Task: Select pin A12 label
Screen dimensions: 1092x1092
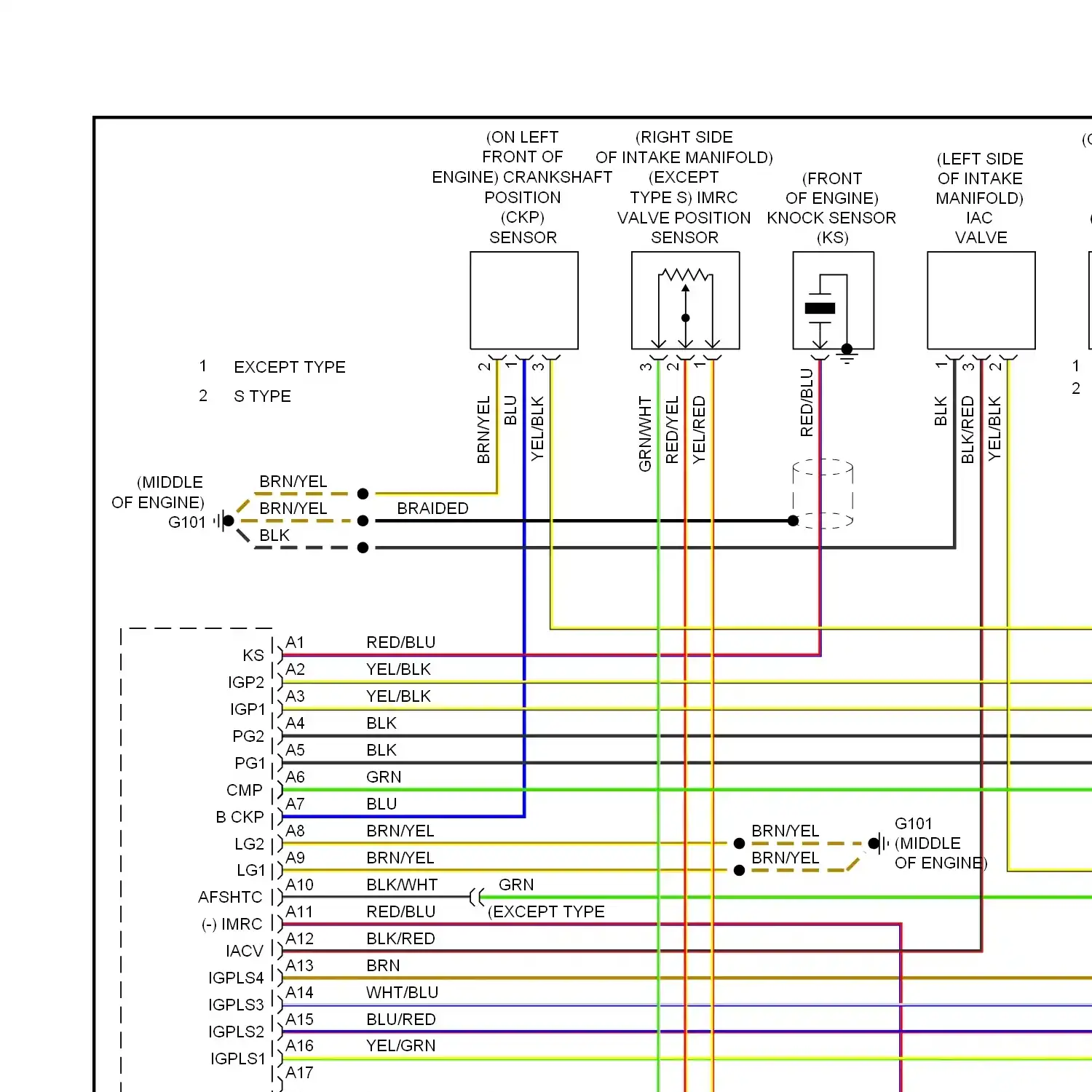Action: [x=299, y=938]
